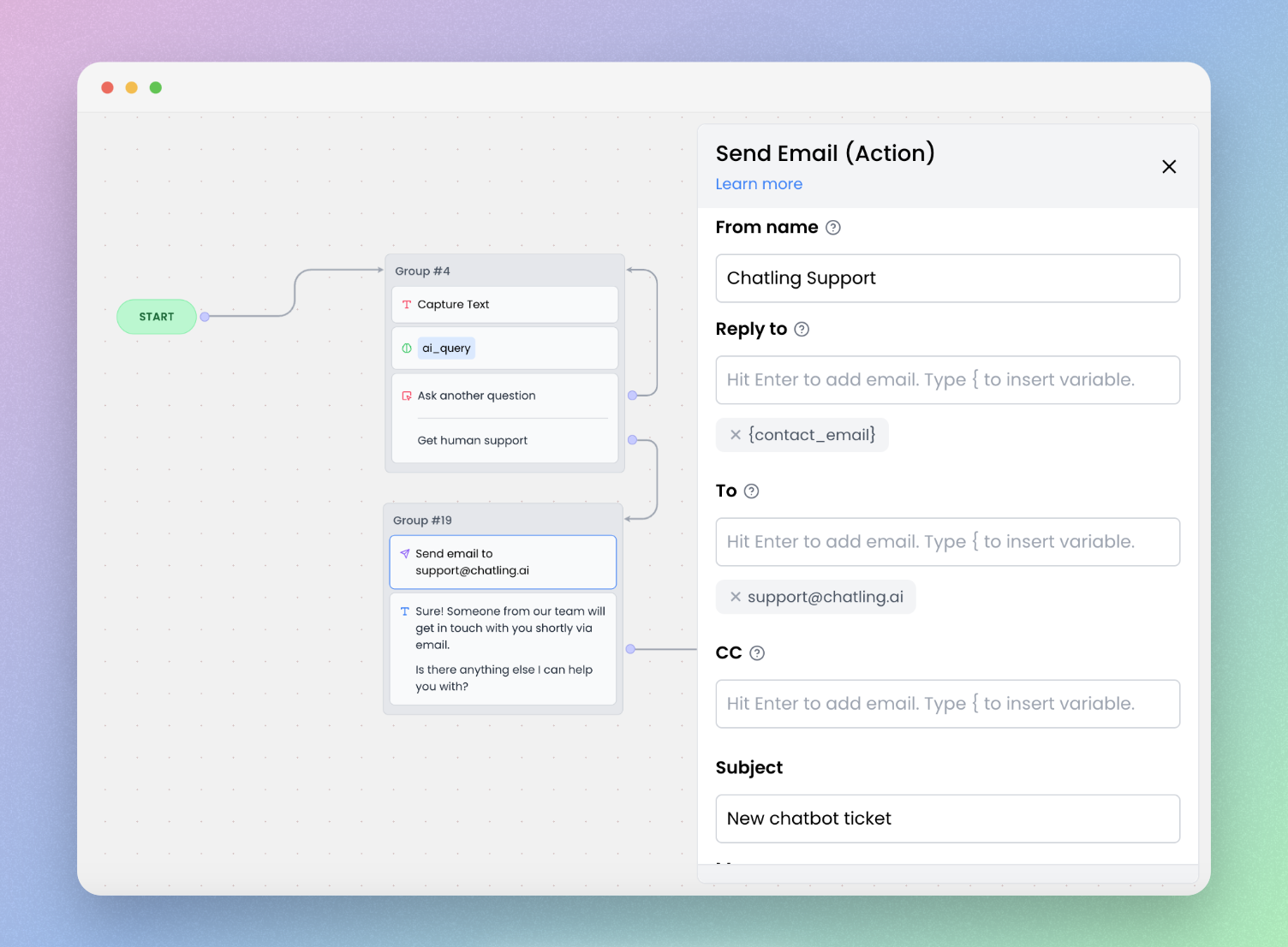Viewport: 1288px width, 947px height.
Task: Click the help icon next to the CC field
Action: pos(757,652)
